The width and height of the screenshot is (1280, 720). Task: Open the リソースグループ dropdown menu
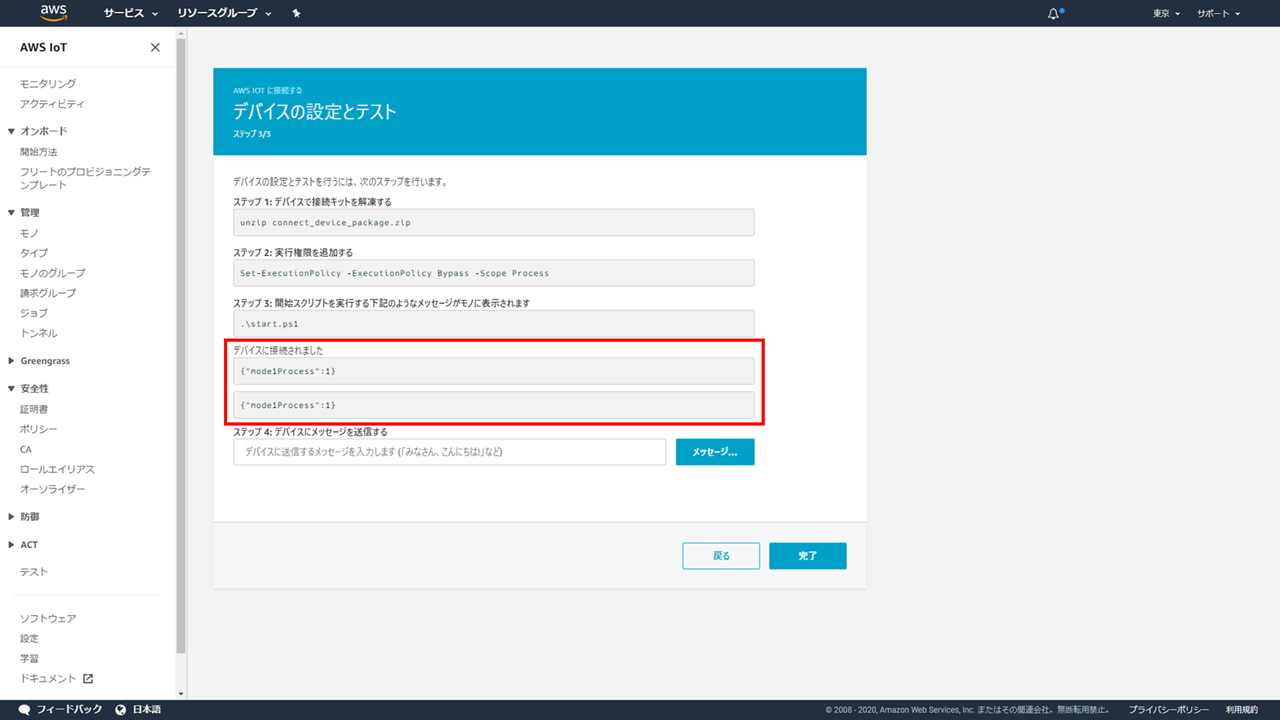point(224,14)
